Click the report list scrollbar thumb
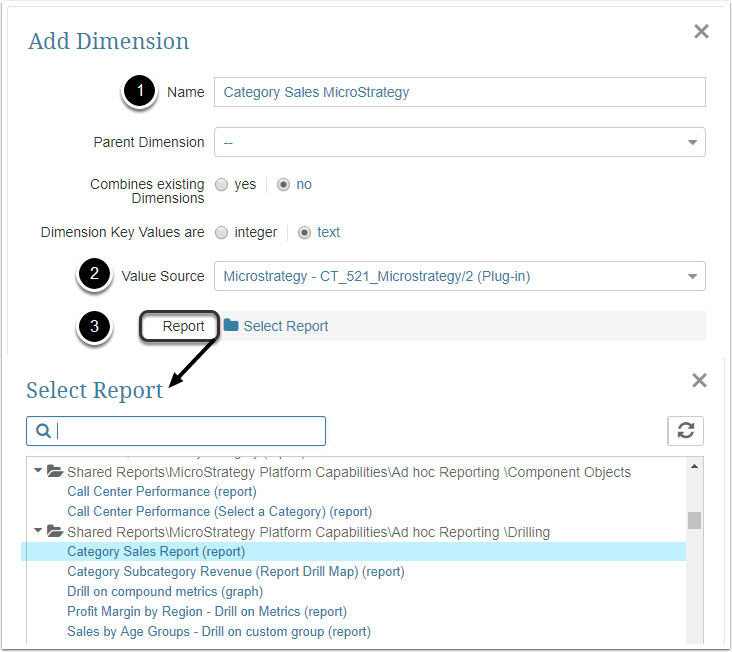This screenshot has height=652, width=732. pyautogui.click(x=694, y=520)
